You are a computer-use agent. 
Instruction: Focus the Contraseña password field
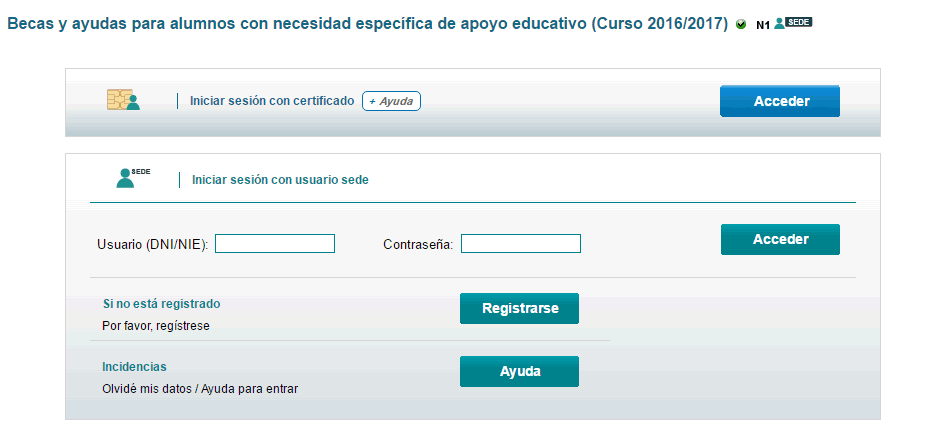coord(521,244)
